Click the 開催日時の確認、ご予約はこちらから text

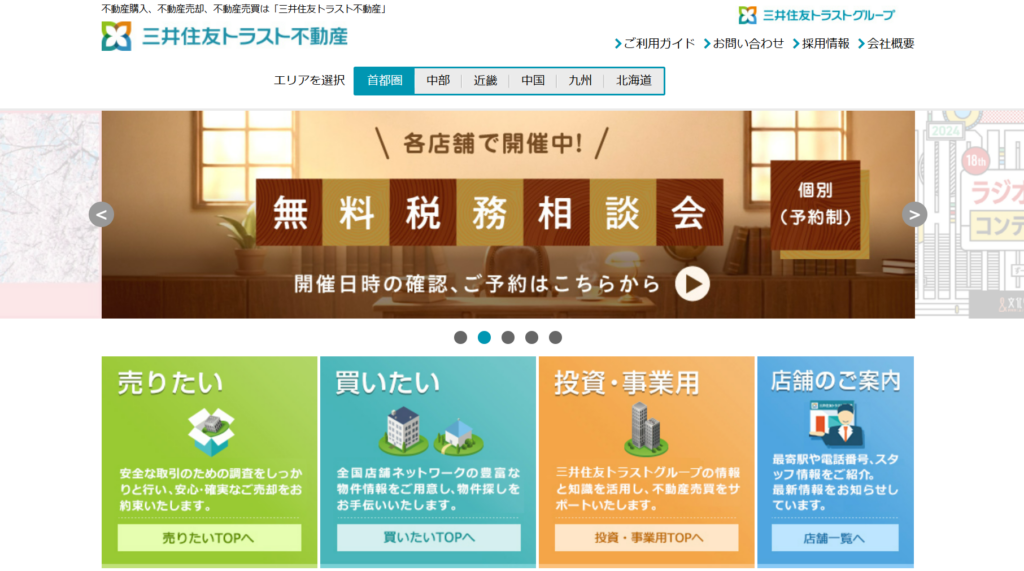point(477,284)
